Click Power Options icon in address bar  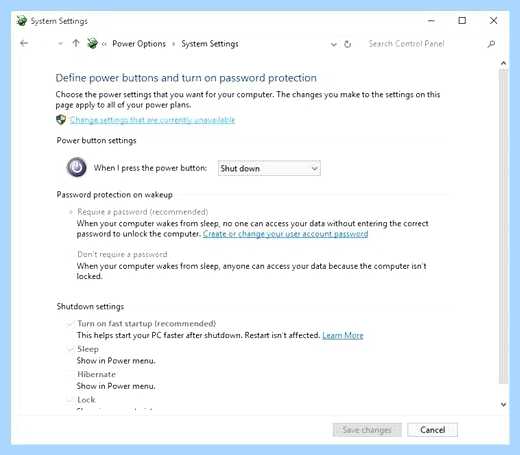tap(92, 43)
